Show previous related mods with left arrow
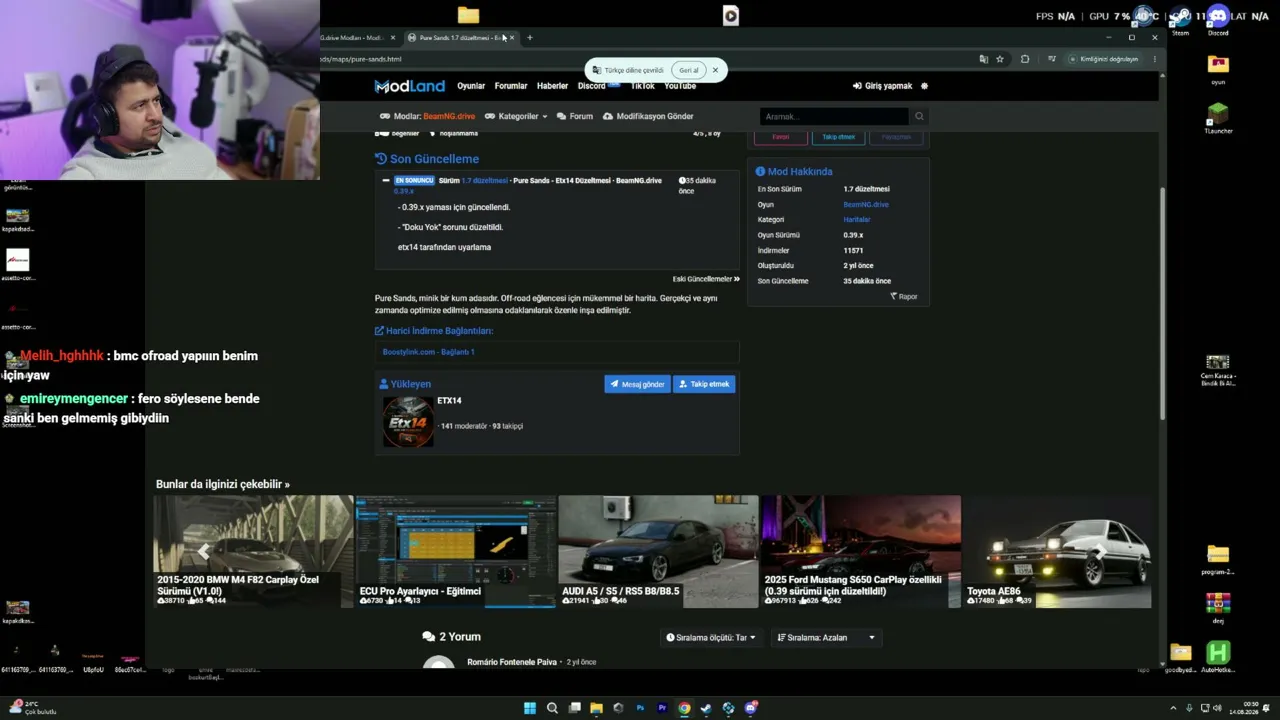Screen dimensions: 1280x720 [x=203, y=551]
